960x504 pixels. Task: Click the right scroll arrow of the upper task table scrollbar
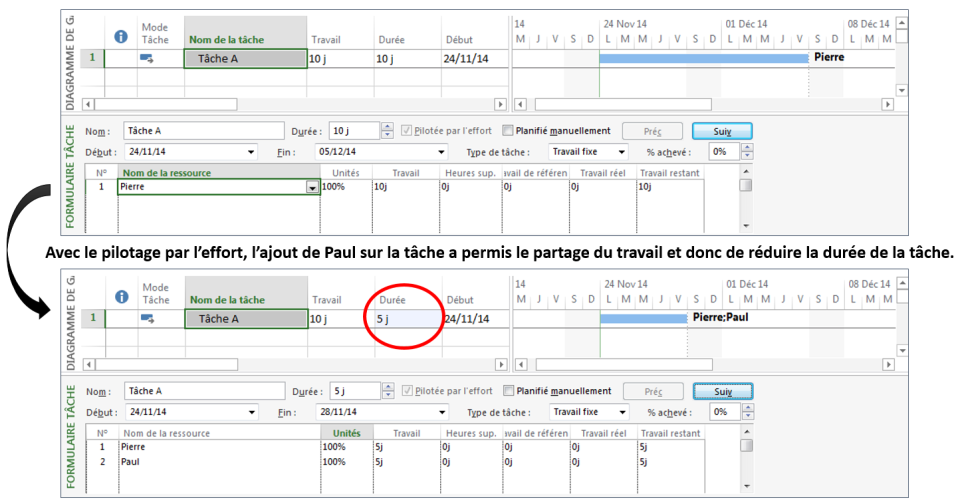click(501, 104)
